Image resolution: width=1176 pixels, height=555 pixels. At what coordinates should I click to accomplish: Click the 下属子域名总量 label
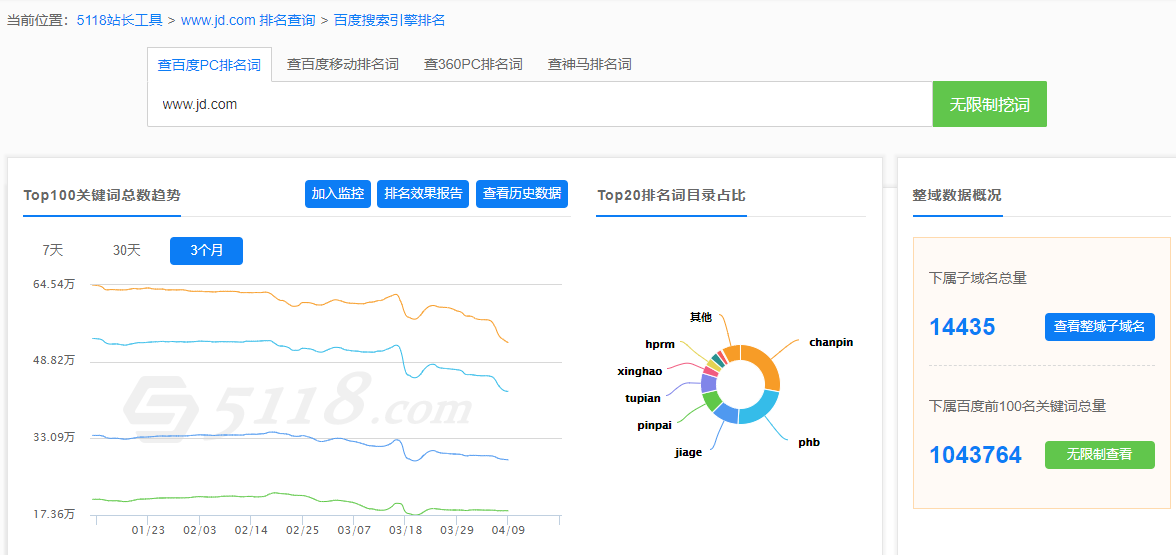coord(978,278)
